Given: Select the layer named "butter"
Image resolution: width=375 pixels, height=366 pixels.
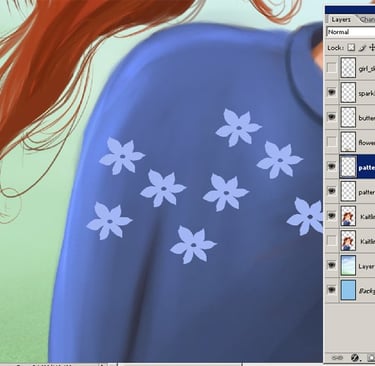Looking at the screenshot, I should click(367, 118).
